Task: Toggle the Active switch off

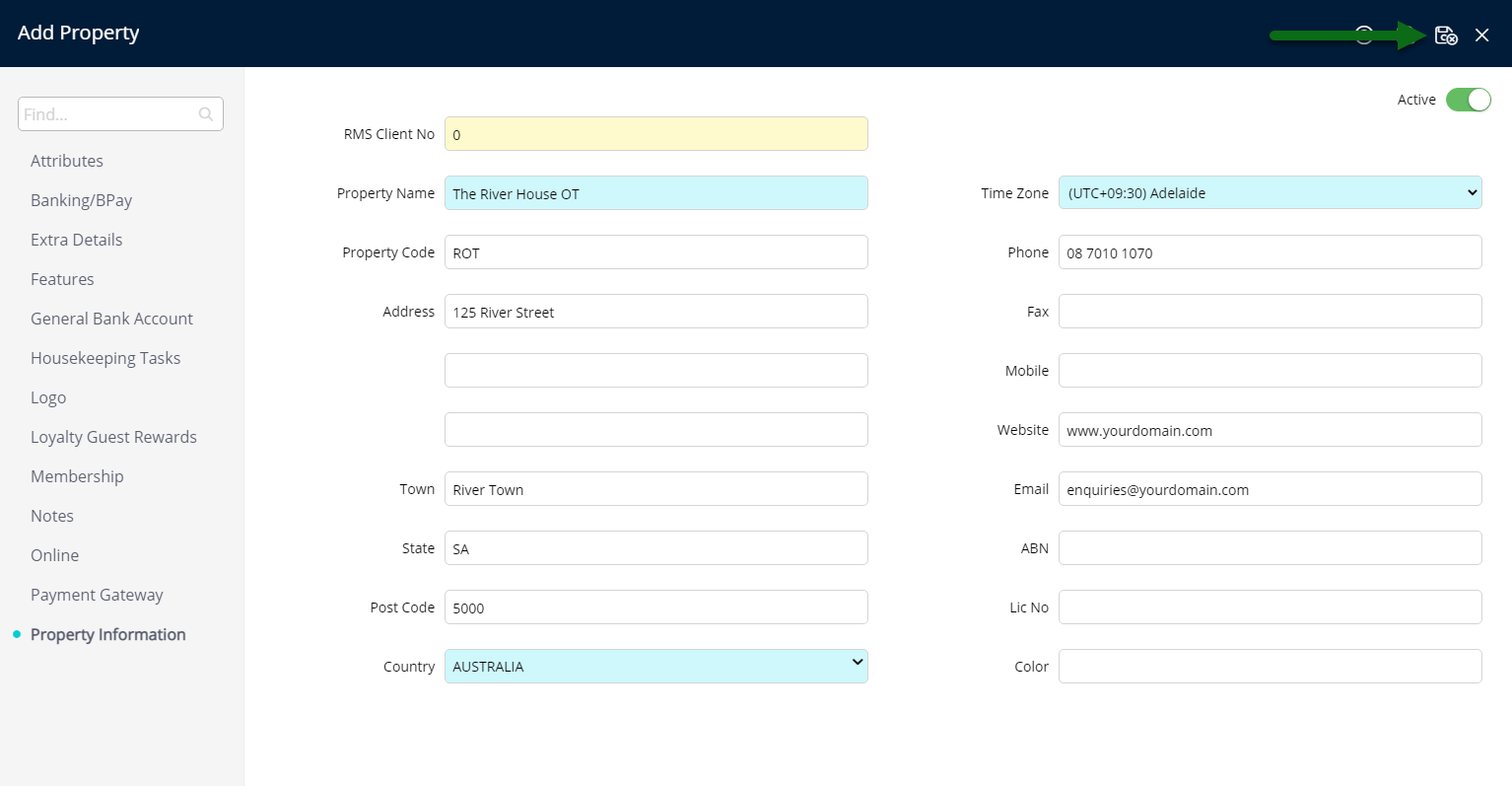Action: (x=1469, y=100)
